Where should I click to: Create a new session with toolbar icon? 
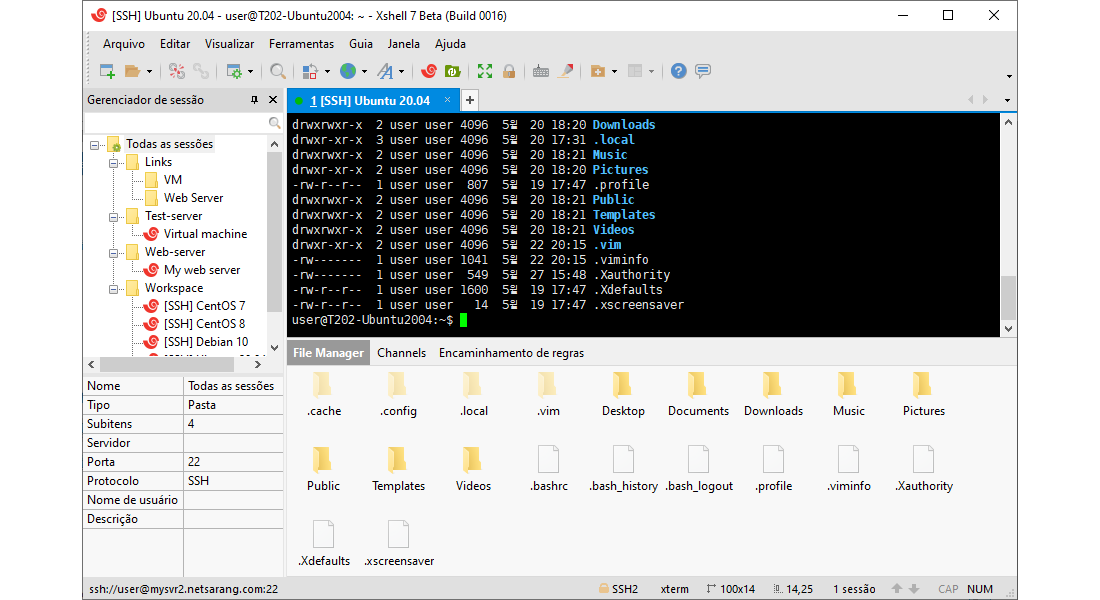[x=107, y=71]
